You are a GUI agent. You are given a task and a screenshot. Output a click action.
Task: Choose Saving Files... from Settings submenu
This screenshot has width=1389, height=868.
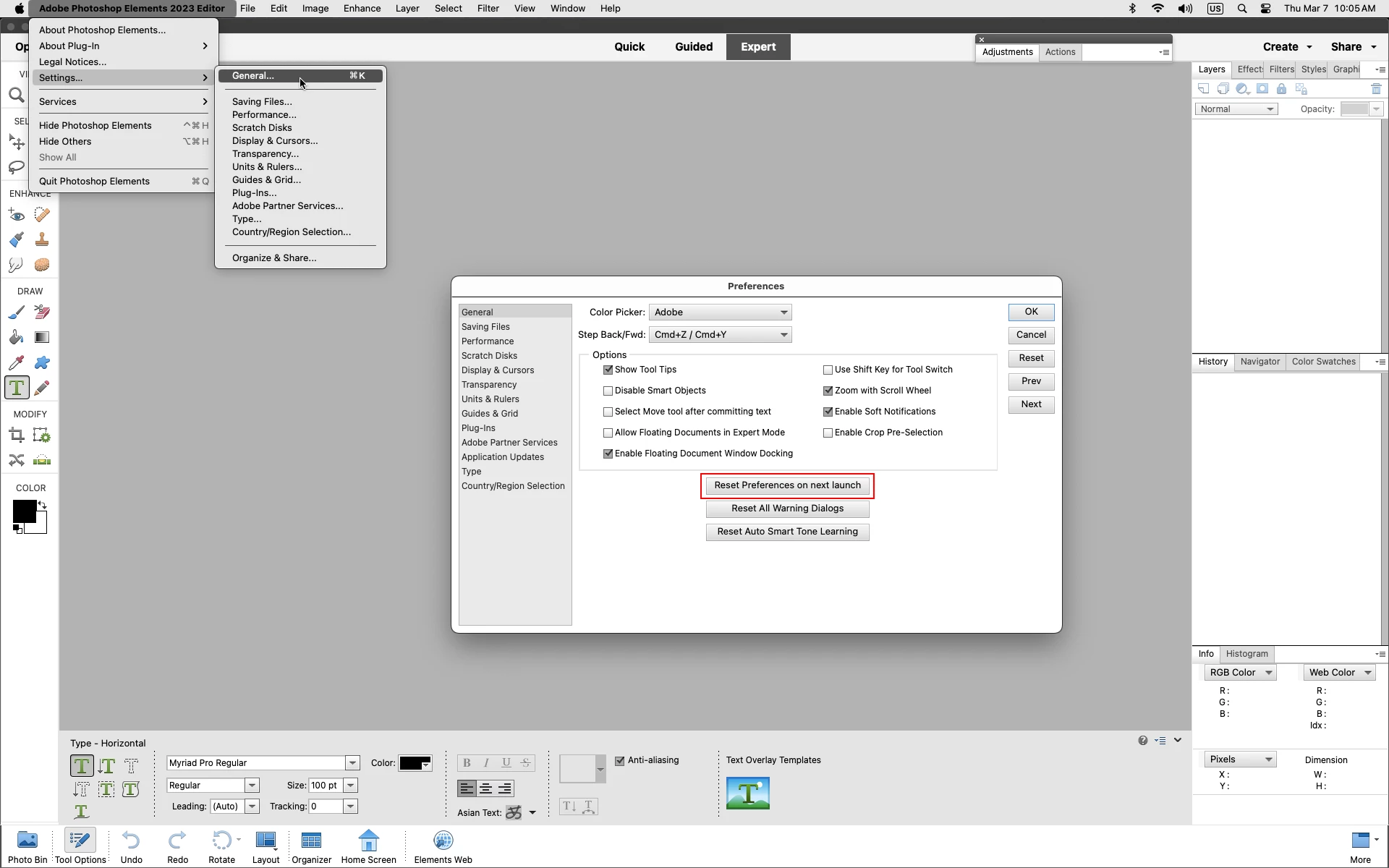pos(262,102)
